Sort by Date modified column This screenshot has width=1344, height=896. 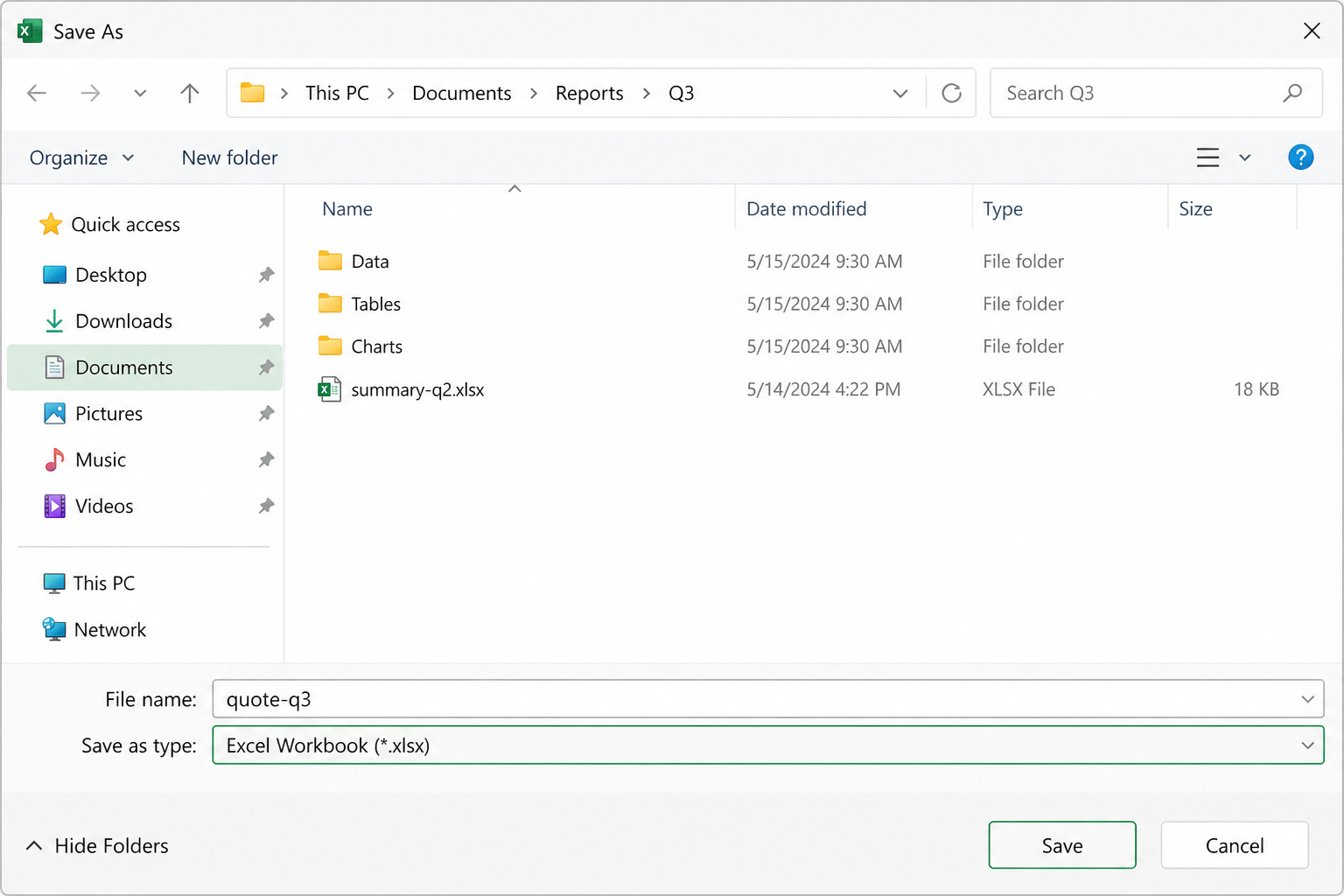click(x=807, y=209)
